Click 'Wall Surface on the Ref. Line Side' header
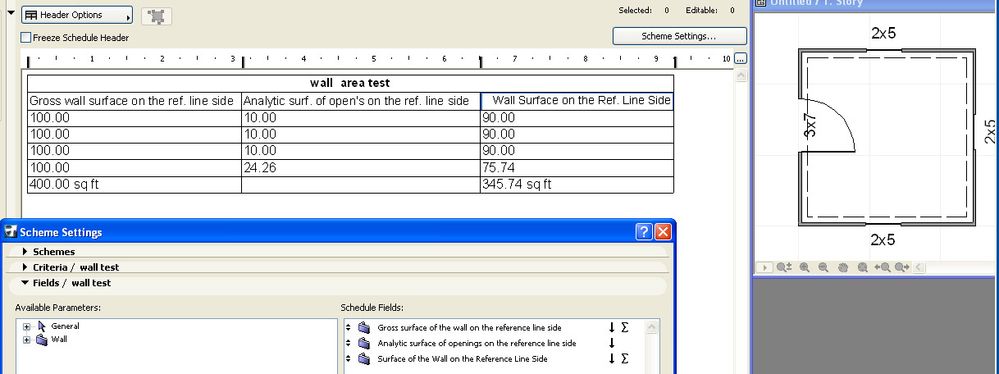The width and height of the screenshot is (999, 374). 577,101
